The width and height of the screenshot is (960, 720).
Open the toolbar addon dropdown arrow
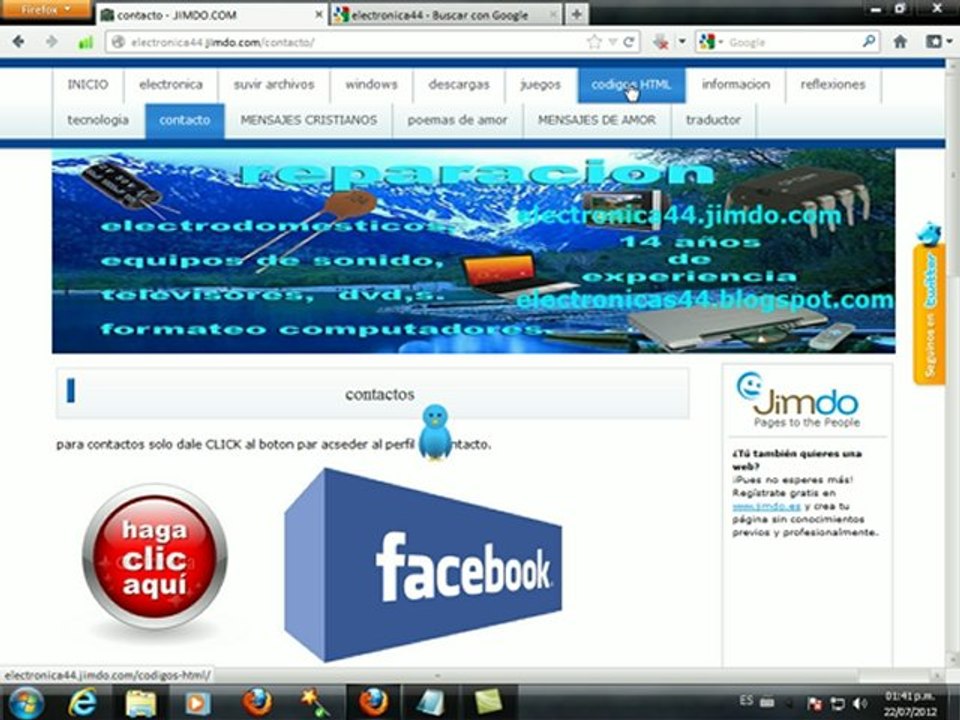coord(681,42)
